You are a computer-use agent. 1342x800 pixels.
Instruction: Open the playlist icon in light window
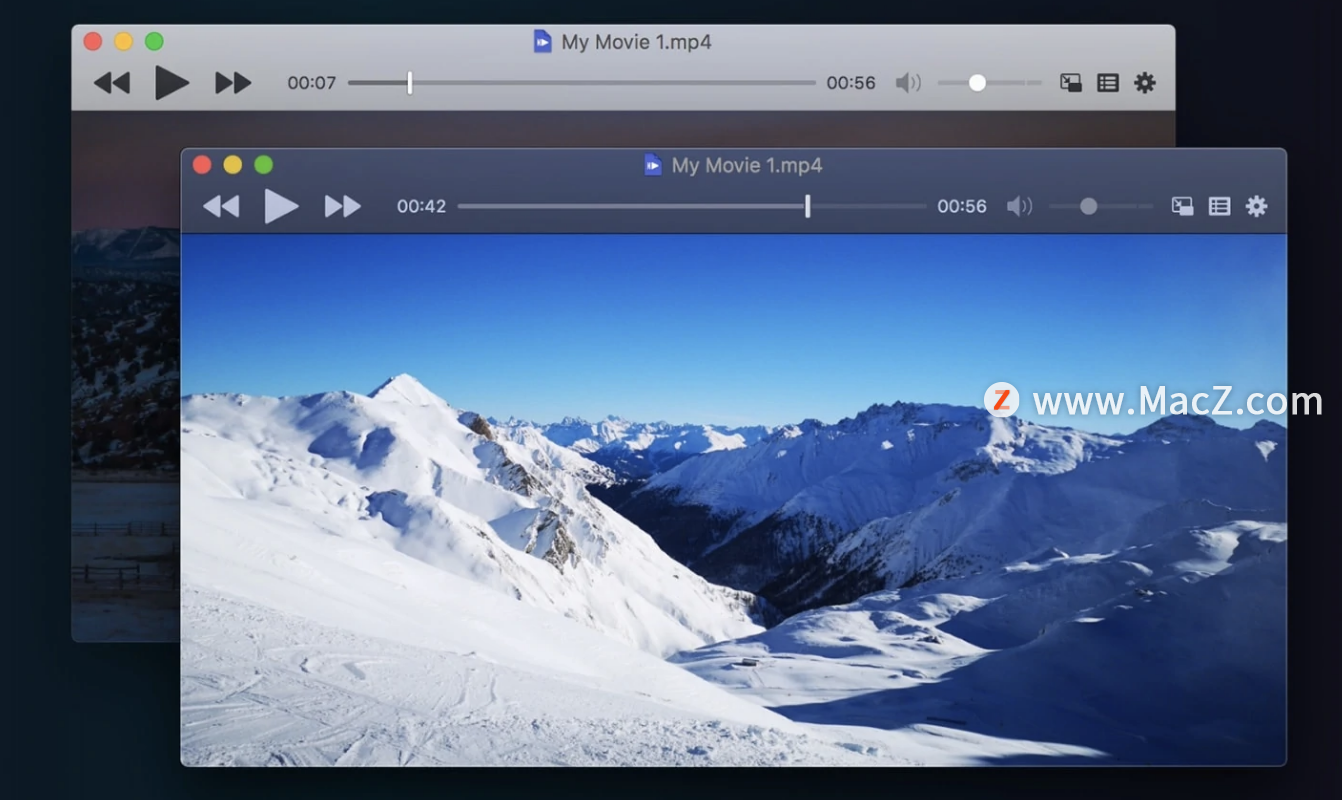pyautogui.click(x=1108, y=83)
